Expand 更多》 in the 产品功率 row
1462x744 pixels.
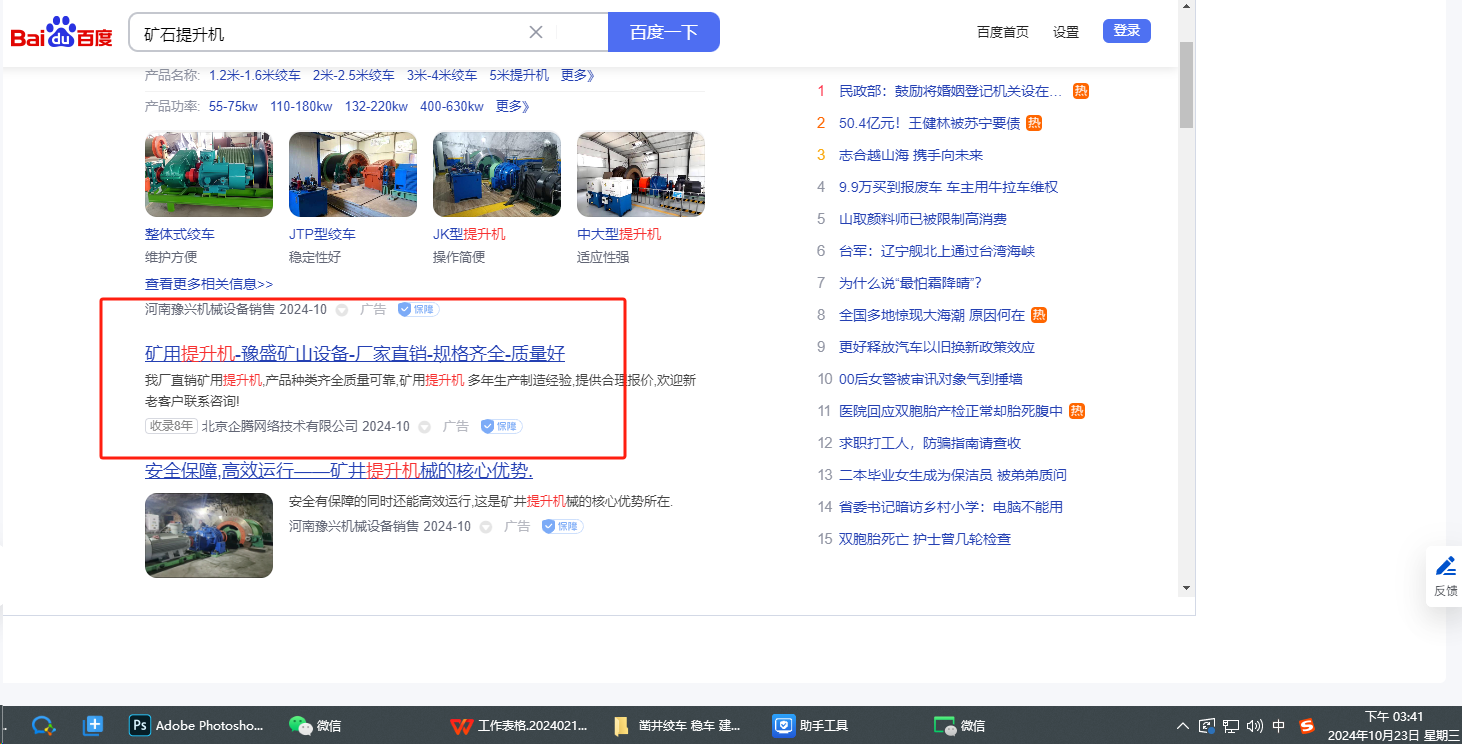513,107
